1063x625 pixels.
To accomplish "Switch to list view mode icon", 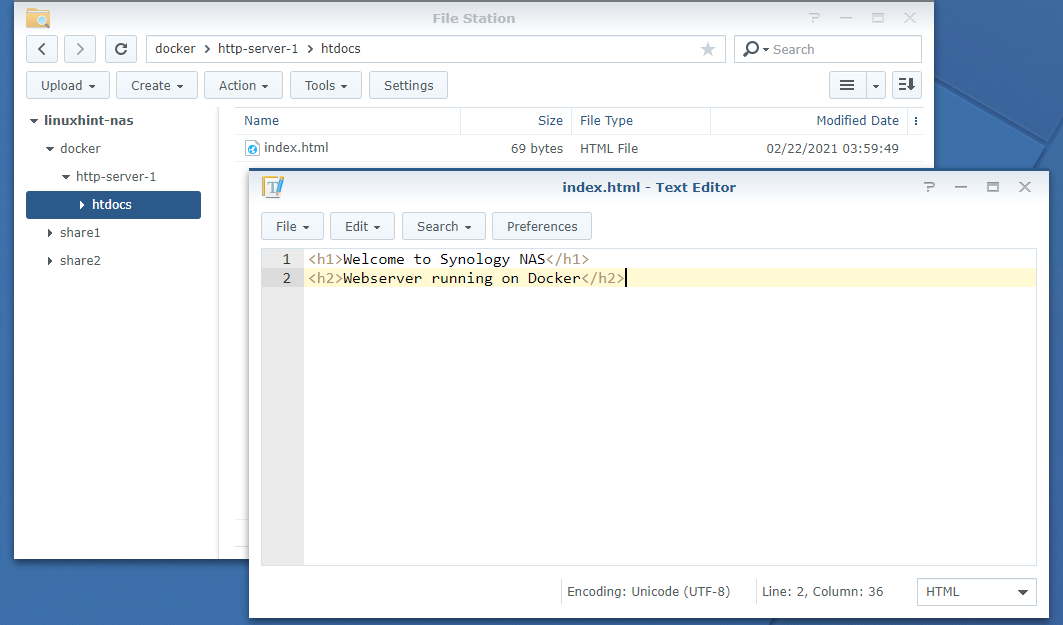I will (x=846, y=85).
